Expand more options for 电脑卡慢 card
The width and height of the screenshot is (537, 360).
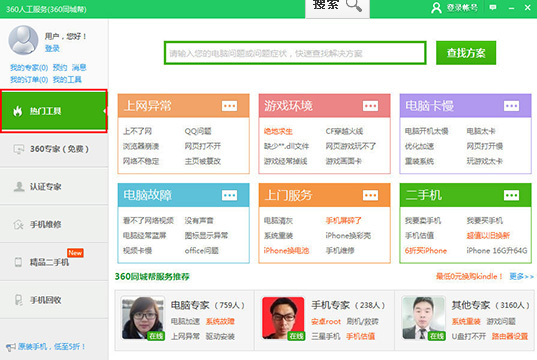tap(511, 106)
